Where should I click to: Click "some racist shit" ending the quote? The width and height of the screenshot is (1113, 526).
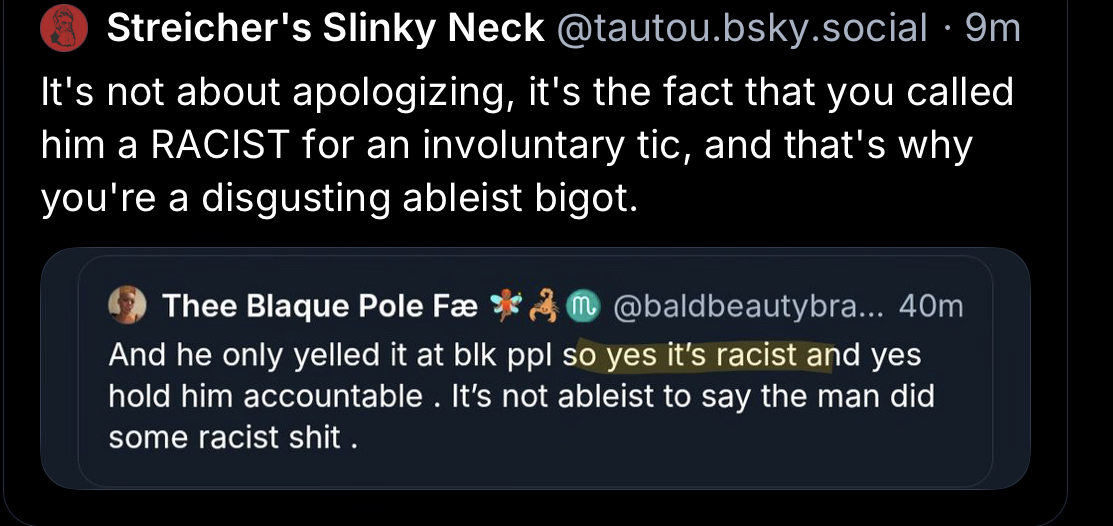pos(232,438)
